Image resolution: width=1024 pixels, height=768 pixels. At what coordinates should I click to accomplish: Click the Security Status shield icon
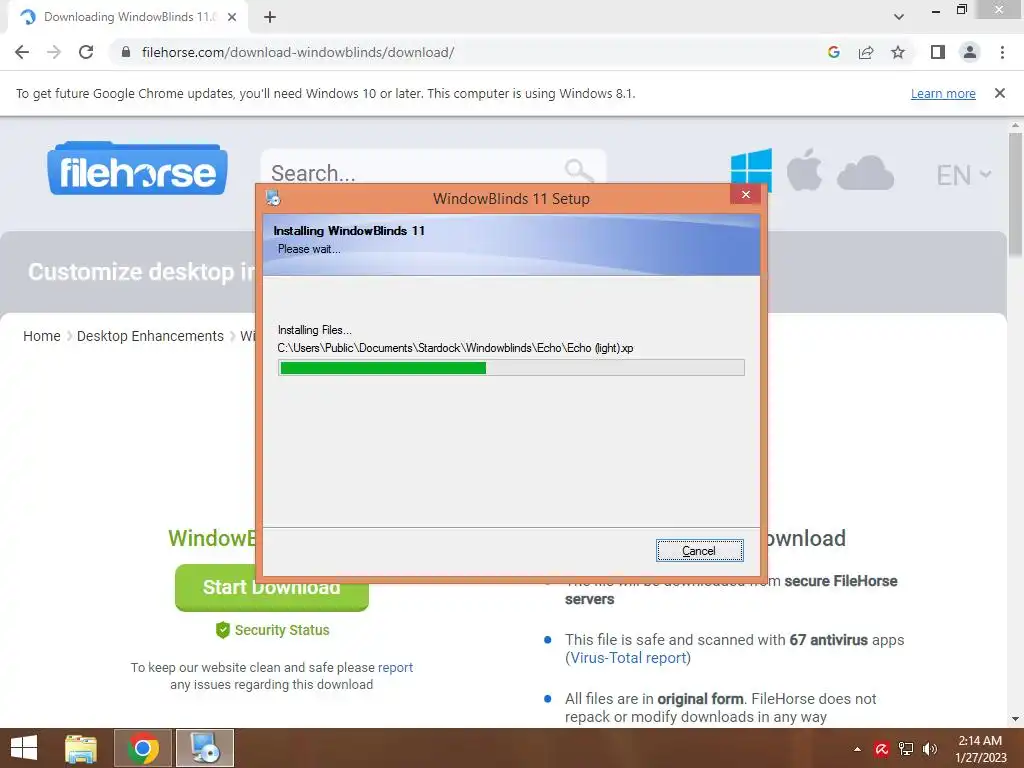223,630
